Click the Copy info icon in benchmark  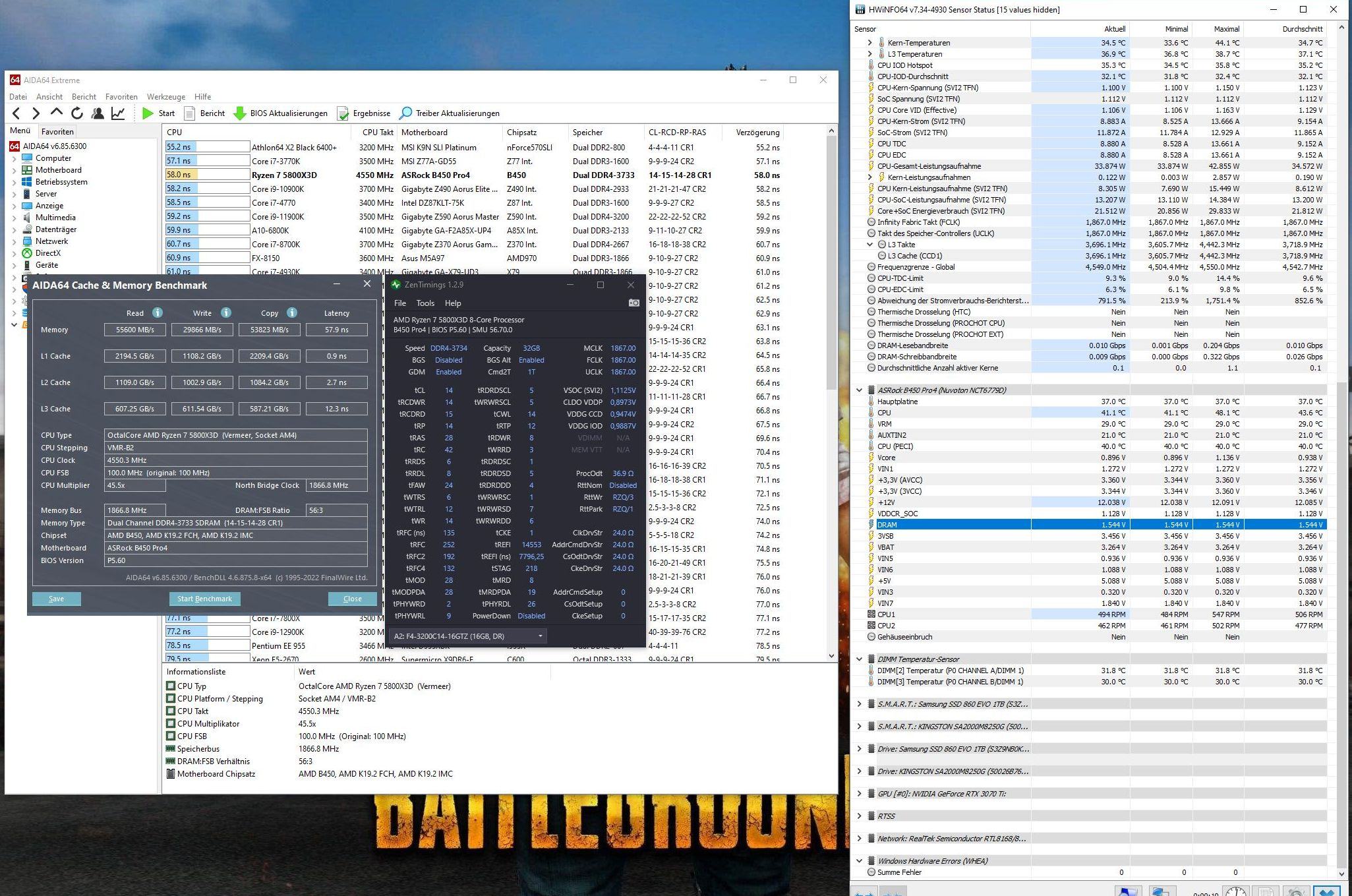click(292, 313)
